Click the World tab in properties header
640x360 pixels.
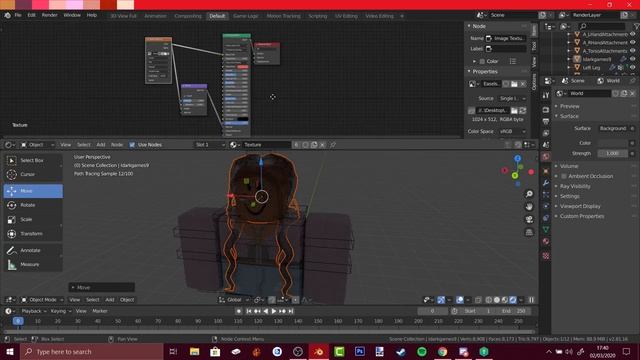(608, 81)
